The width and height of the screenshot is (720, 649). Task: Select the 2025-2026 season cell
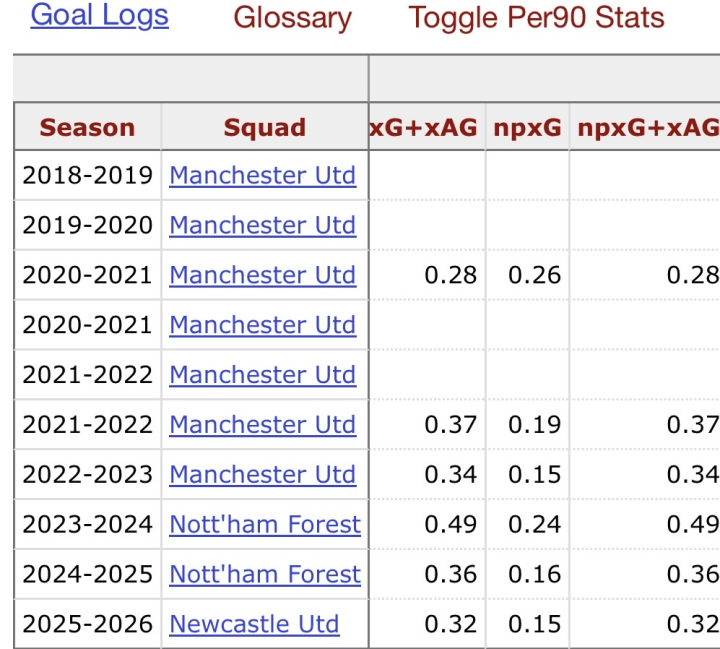[87, 624]
